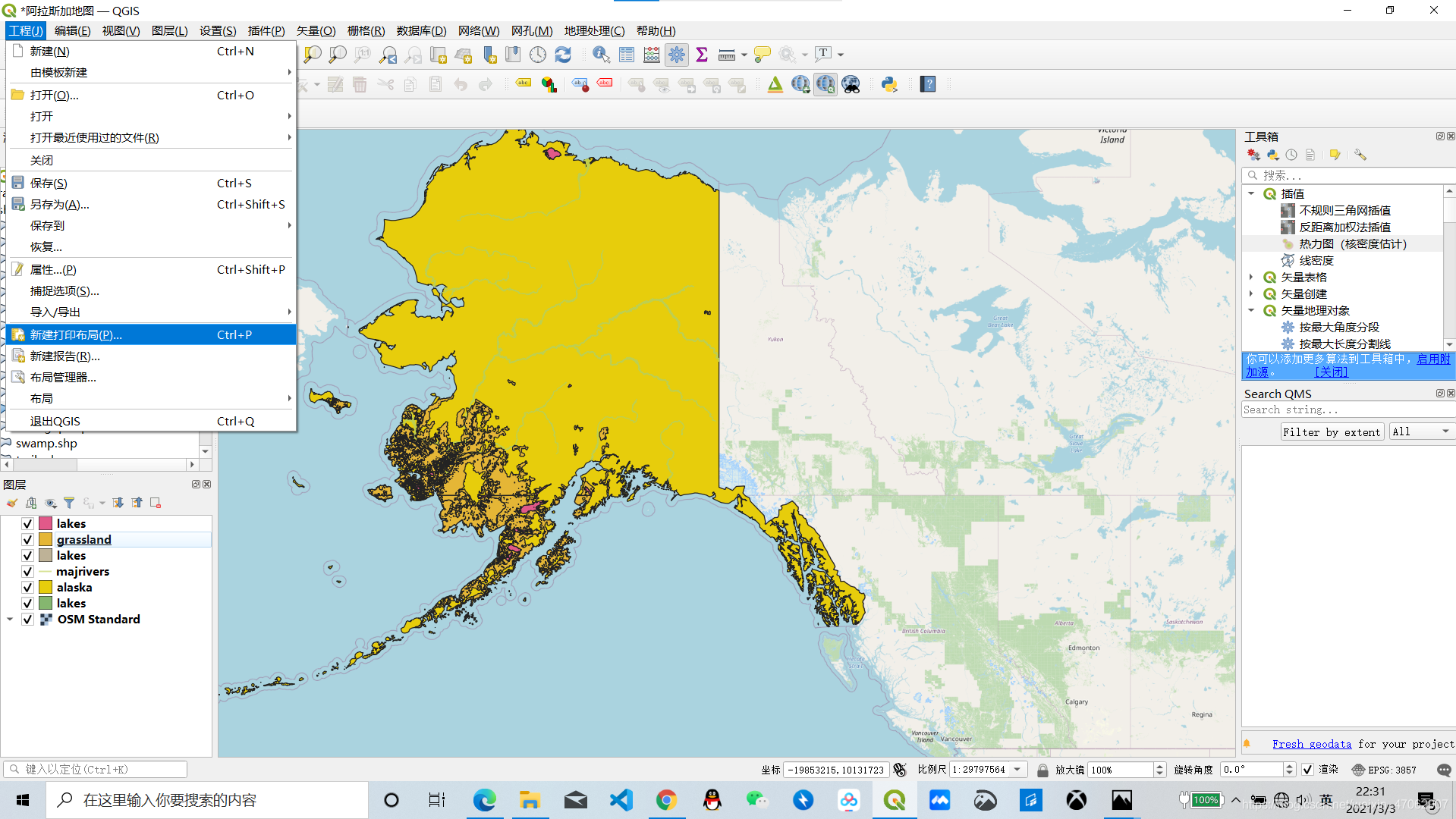Open the toolbox History clock icon
This screenshot has height=819, width=1456.
[1291, 155]
